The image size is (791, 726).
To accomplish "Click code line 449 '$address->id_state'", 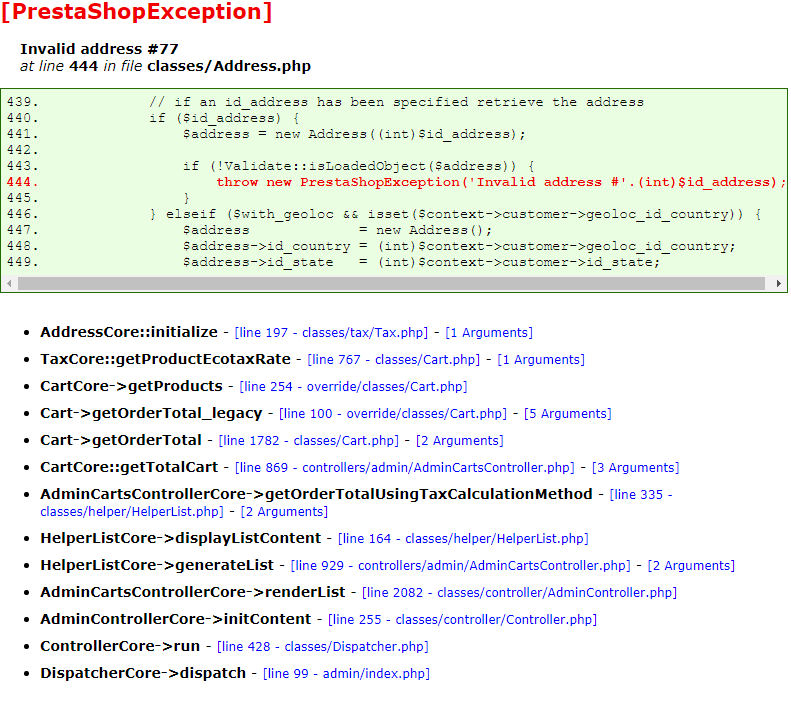I will point(421,262).
